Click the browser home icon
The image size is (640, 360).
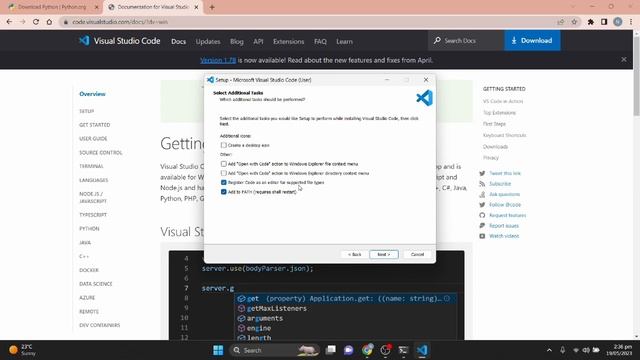click(x=49, y=22)
